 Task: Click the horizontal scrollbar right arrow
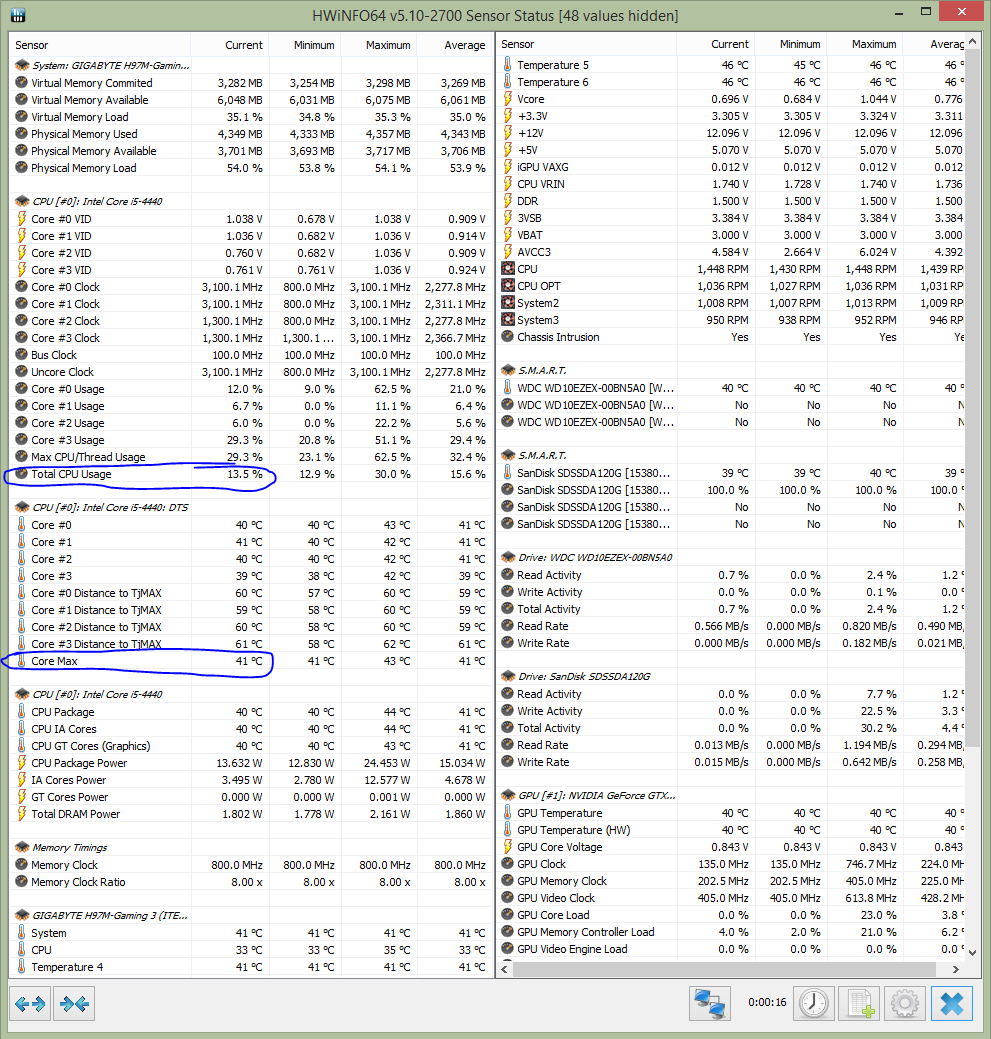(955, 969)
